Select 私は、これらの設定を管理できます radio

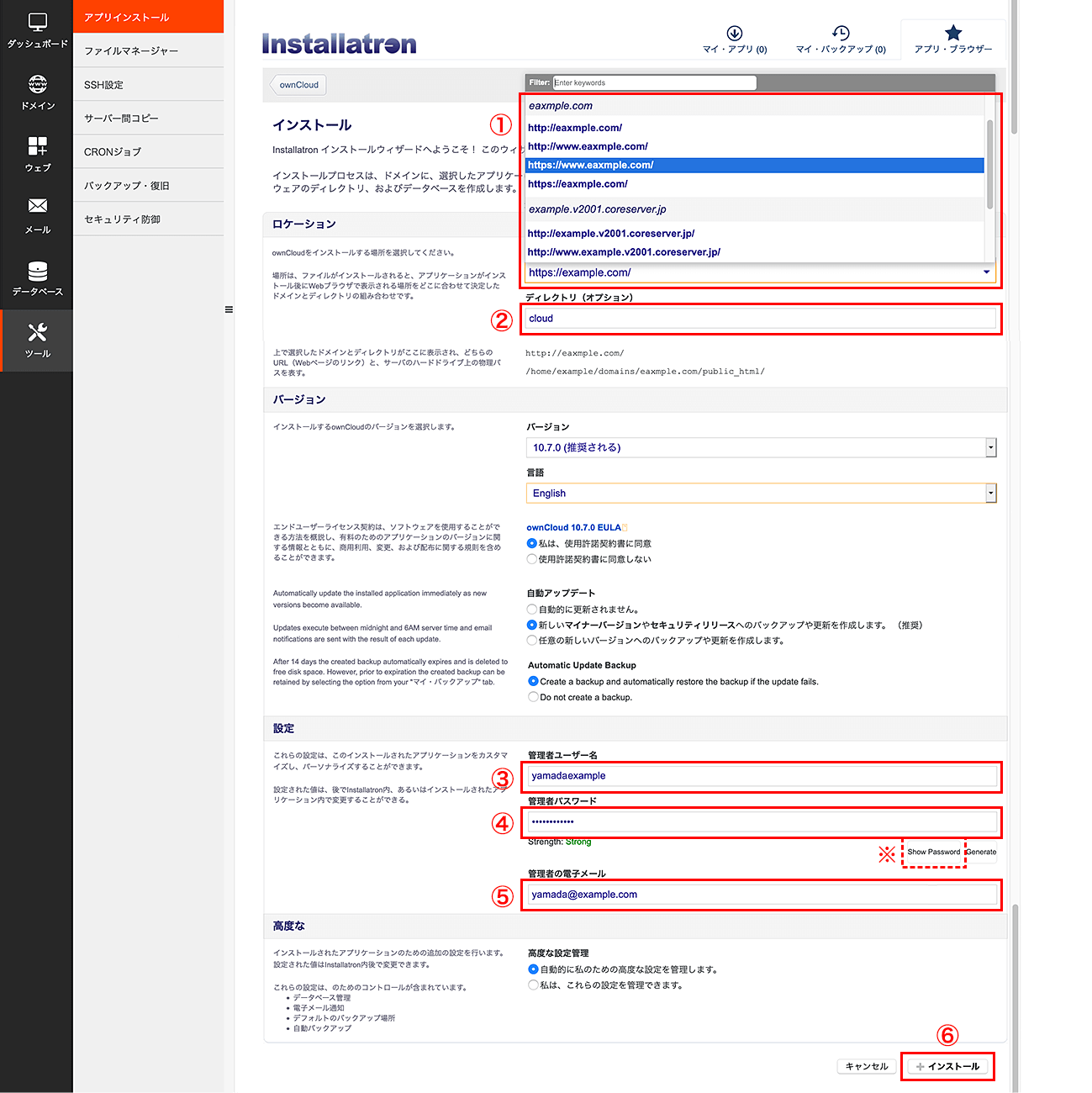[x=533, y=985]
